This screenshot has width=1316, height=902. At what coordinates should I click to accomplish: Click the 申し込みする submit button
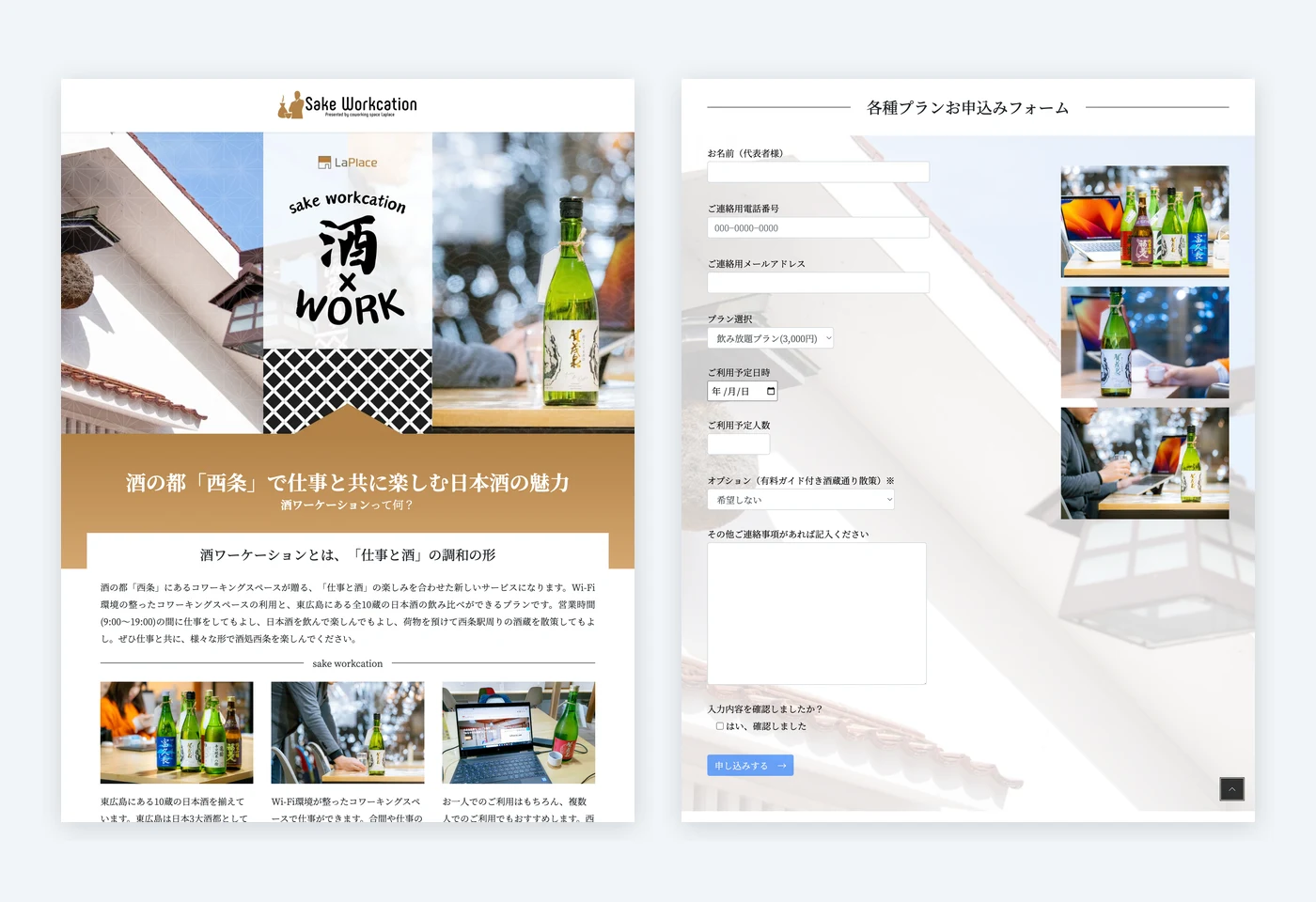click(750, 766)
